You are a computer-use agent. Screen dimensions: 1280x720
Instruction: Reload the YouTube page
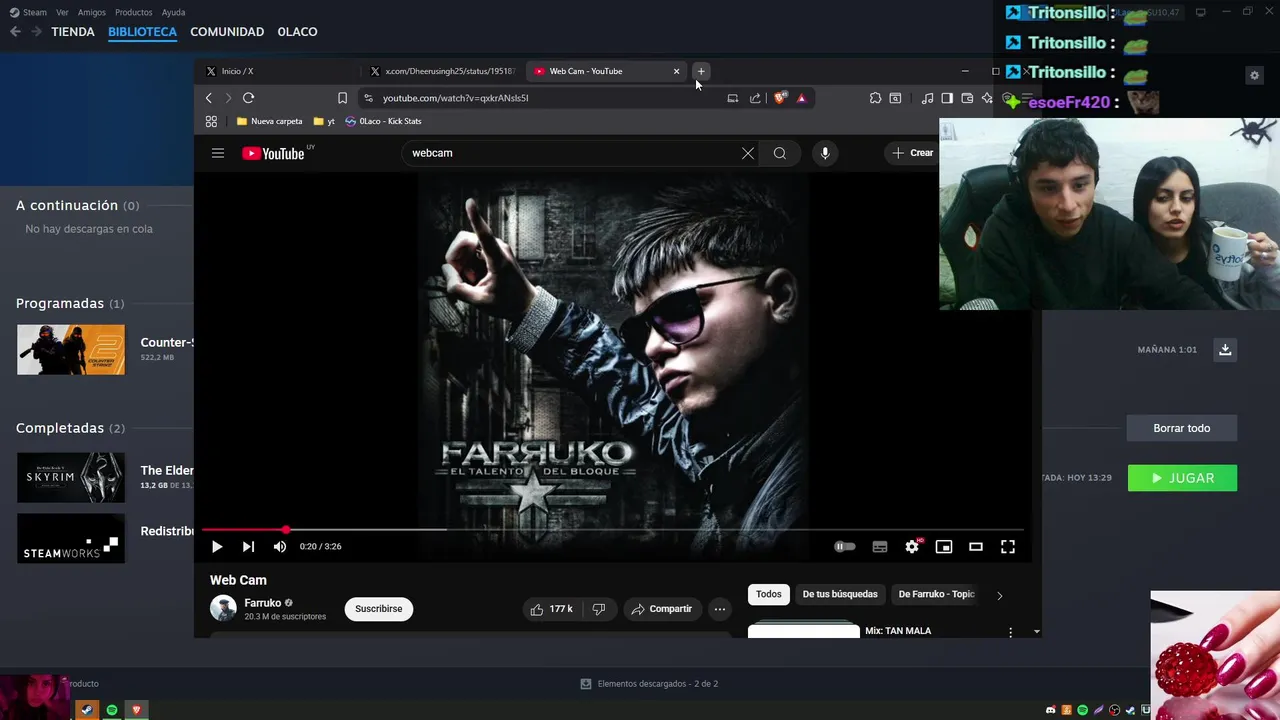pos(248,98)
